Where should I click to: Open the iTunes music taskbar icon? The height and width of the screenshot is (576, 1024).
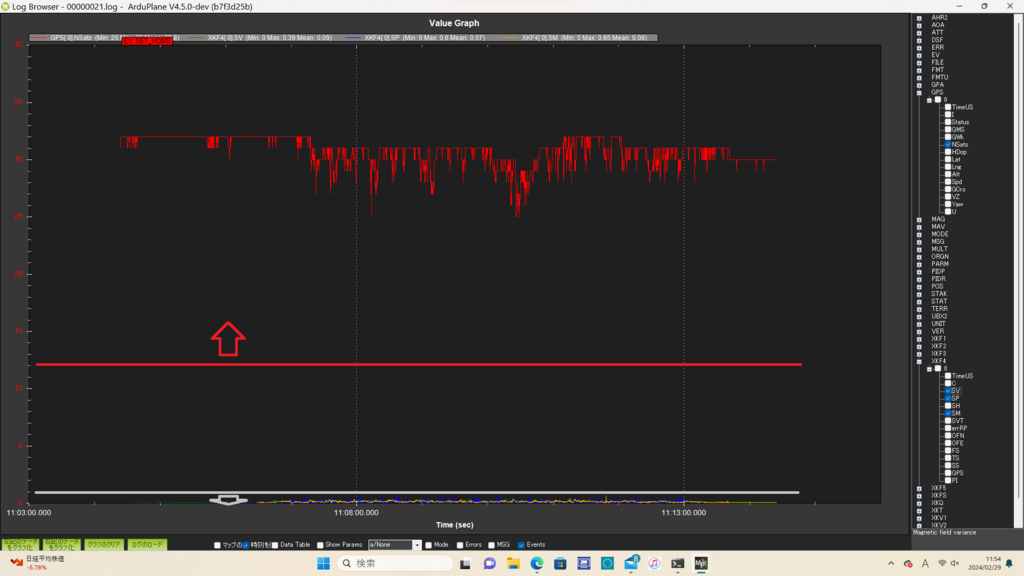(654, 564)
